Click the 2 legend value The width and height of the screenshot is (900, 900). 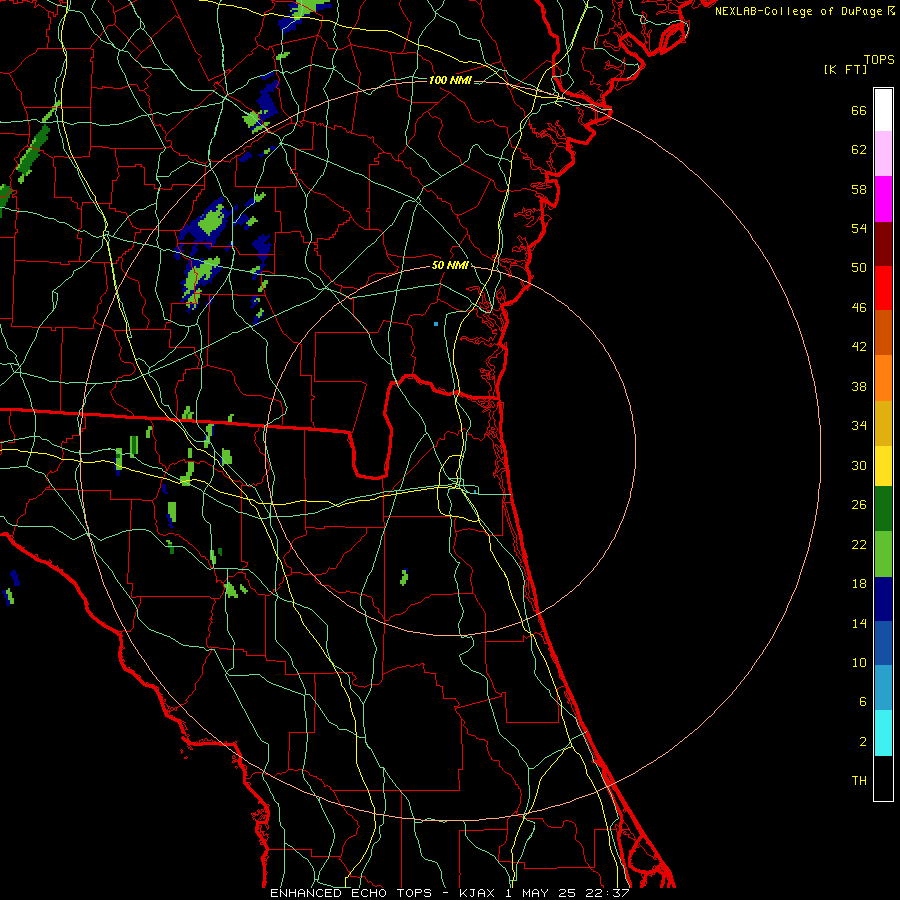[x=863, y=742]
